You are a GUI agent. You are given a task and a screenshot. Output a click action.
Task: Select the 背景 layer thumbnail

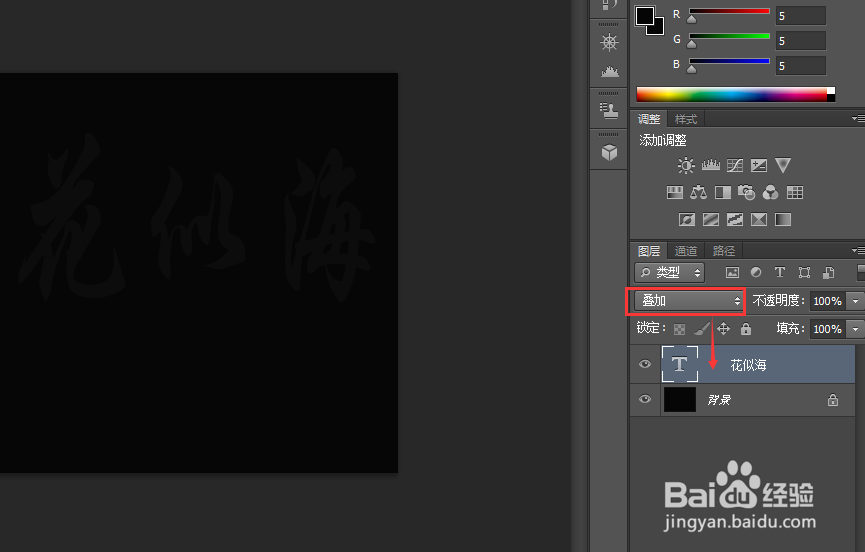(x=680, y=400)
